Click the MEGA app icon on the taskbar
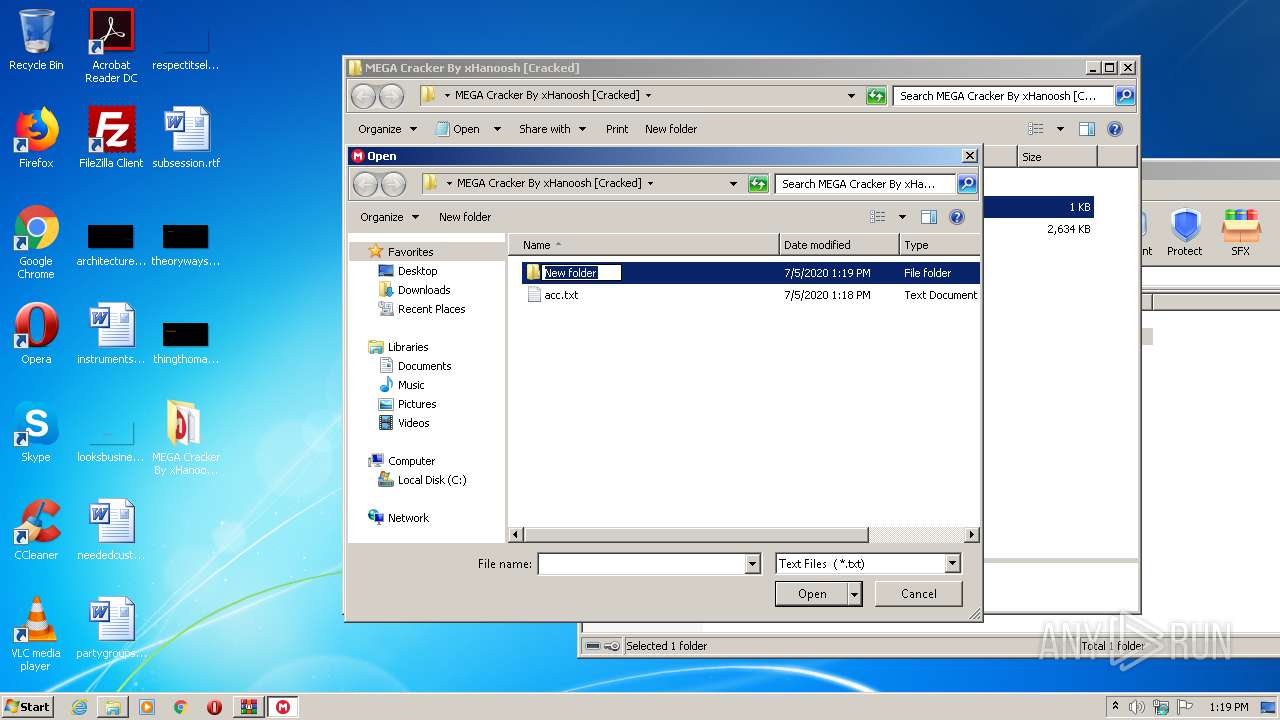 pos(283,707)
